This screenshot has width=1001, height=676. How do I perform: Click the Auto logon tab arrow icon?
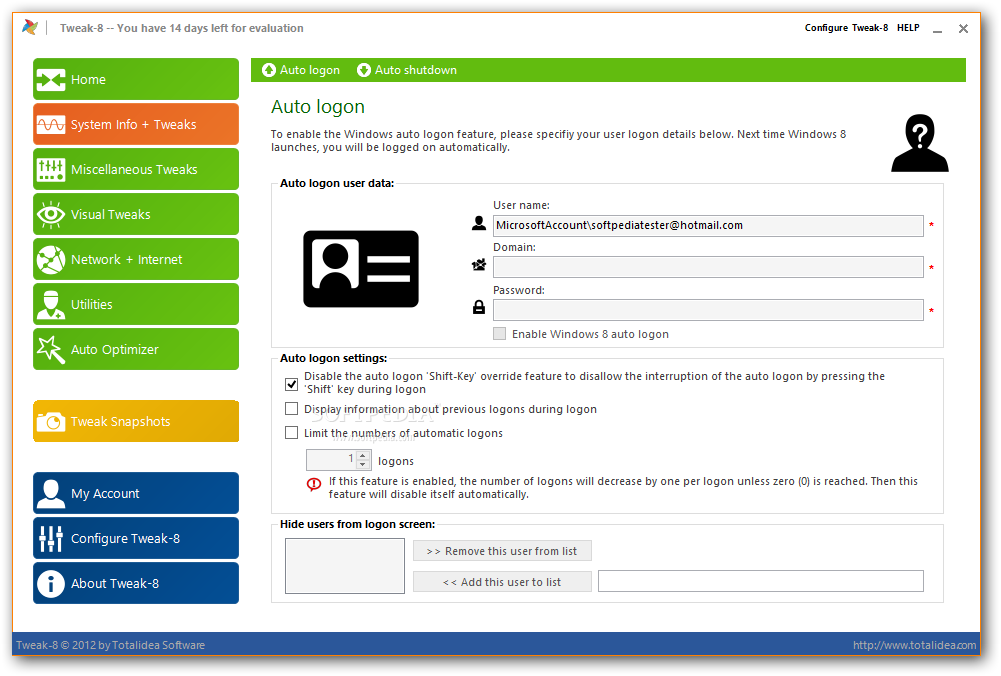(x=269, y=70)
